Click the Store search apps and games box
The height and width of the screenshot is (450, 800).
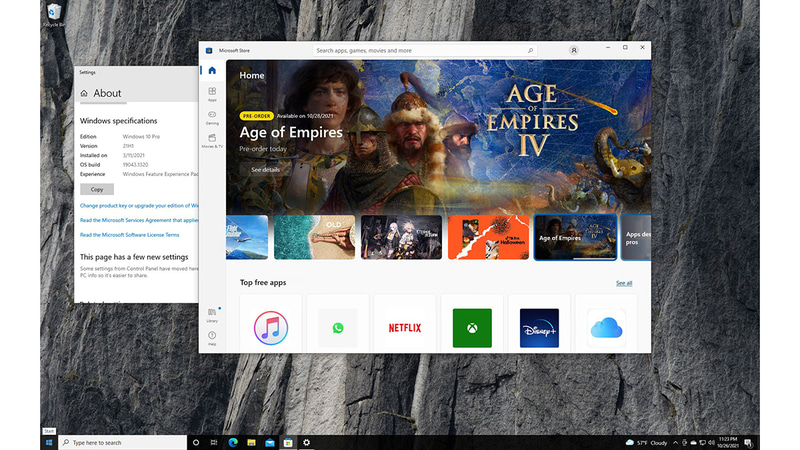click(x=420, y=50)
